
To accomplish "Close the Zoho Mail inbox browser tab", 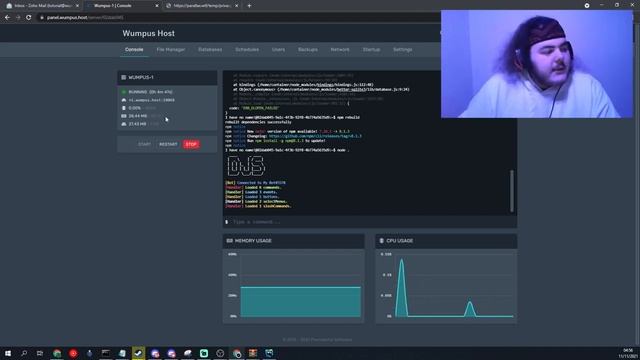I will click(77, 6).
